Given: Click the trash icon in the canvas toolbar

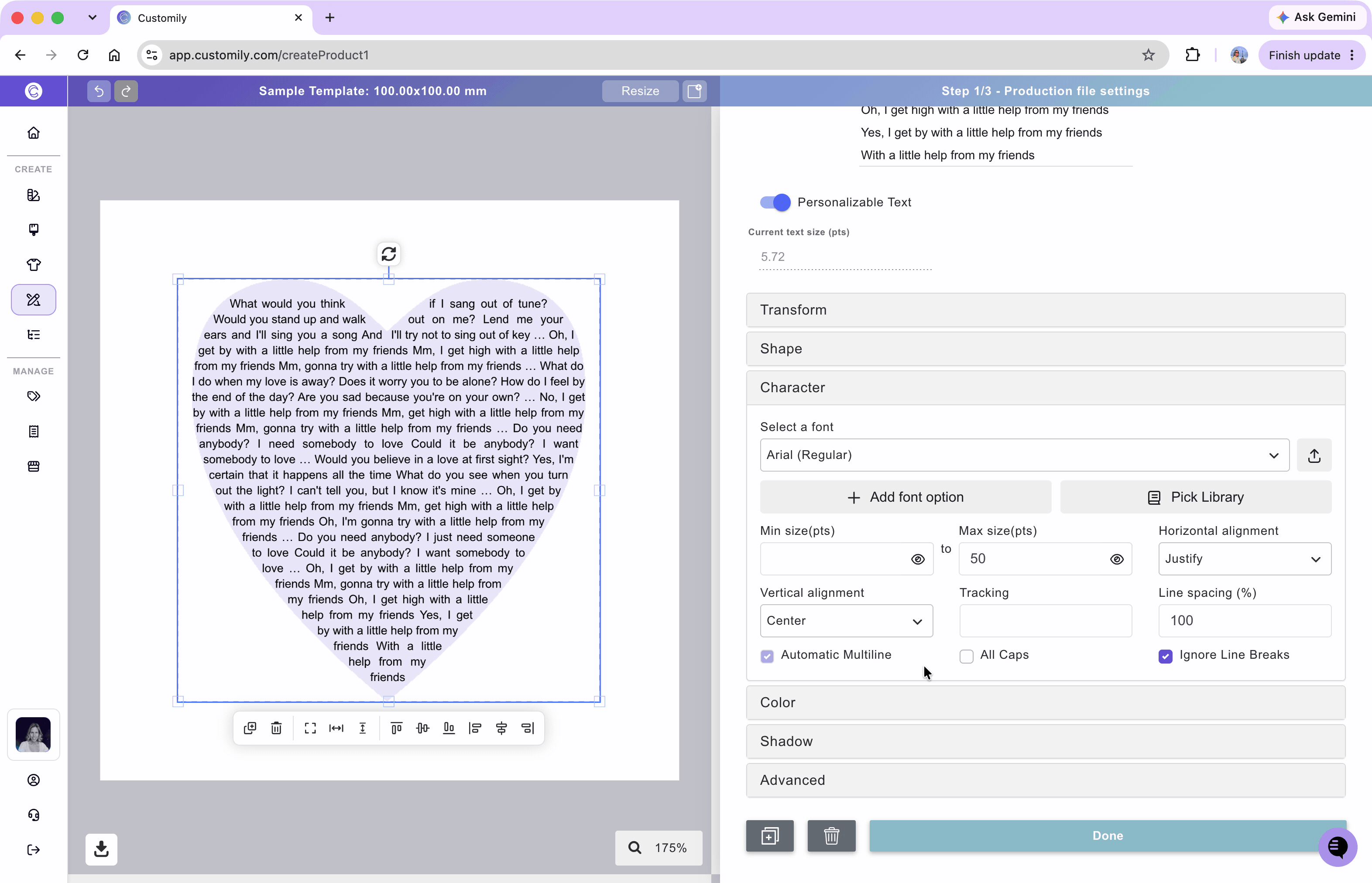Looking at the screenshot, I should point(277,728).
